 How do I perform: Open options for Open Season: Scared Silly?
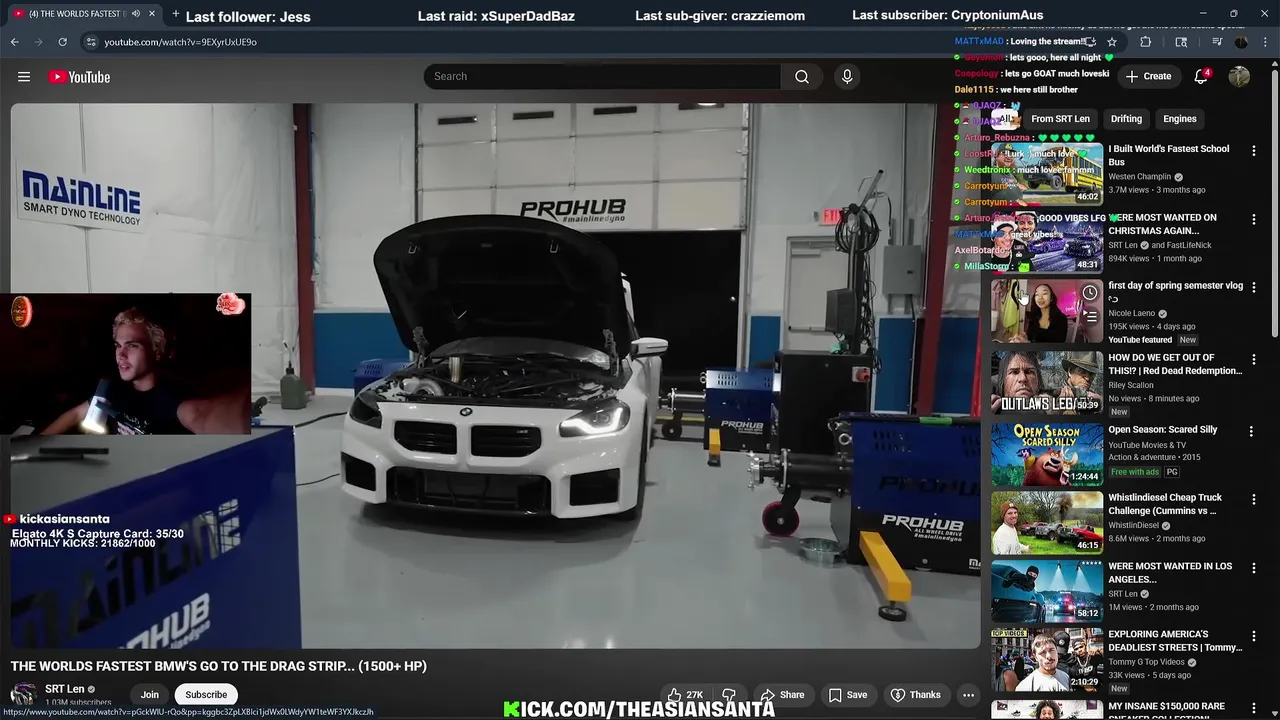pyautogui.click(x=1251, y=431)
